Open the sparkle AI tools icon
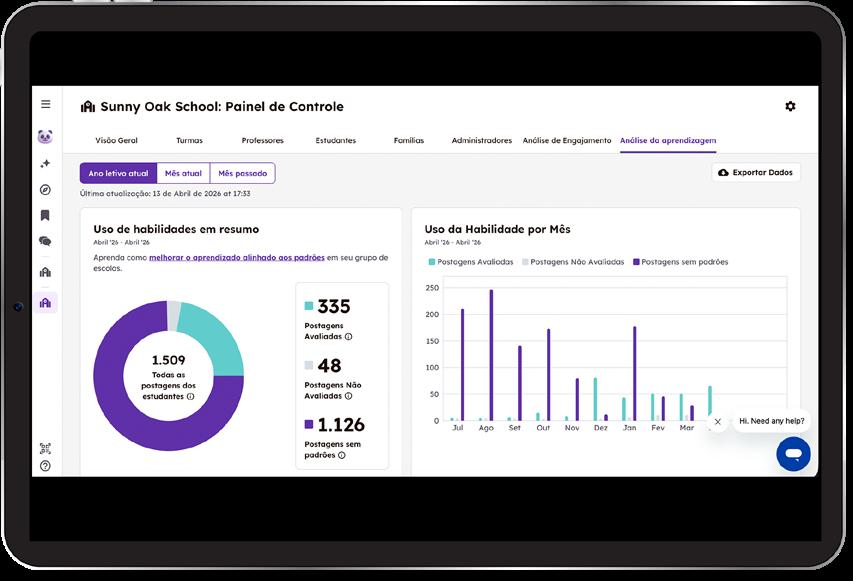The image size is (853, 581). 45,163
